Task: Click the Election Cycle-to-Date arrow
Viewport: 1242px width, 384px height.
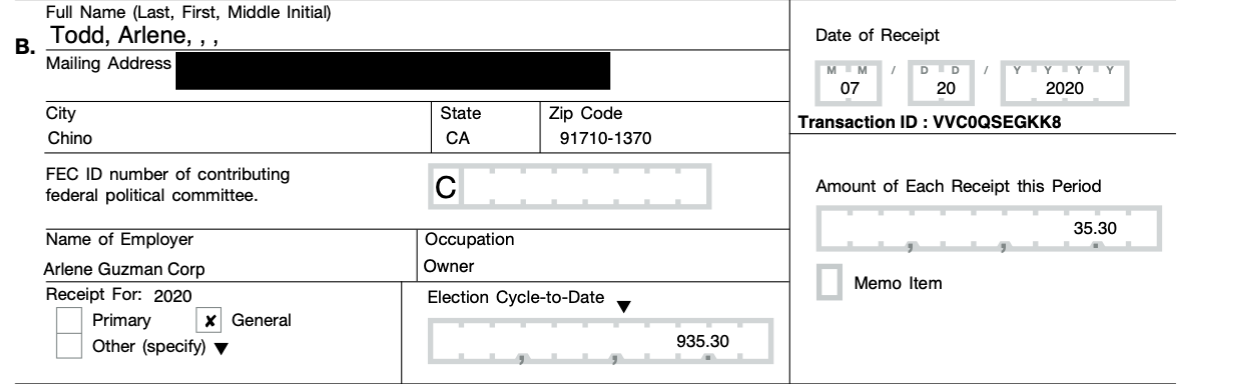Action: click(x=624, y=307)
